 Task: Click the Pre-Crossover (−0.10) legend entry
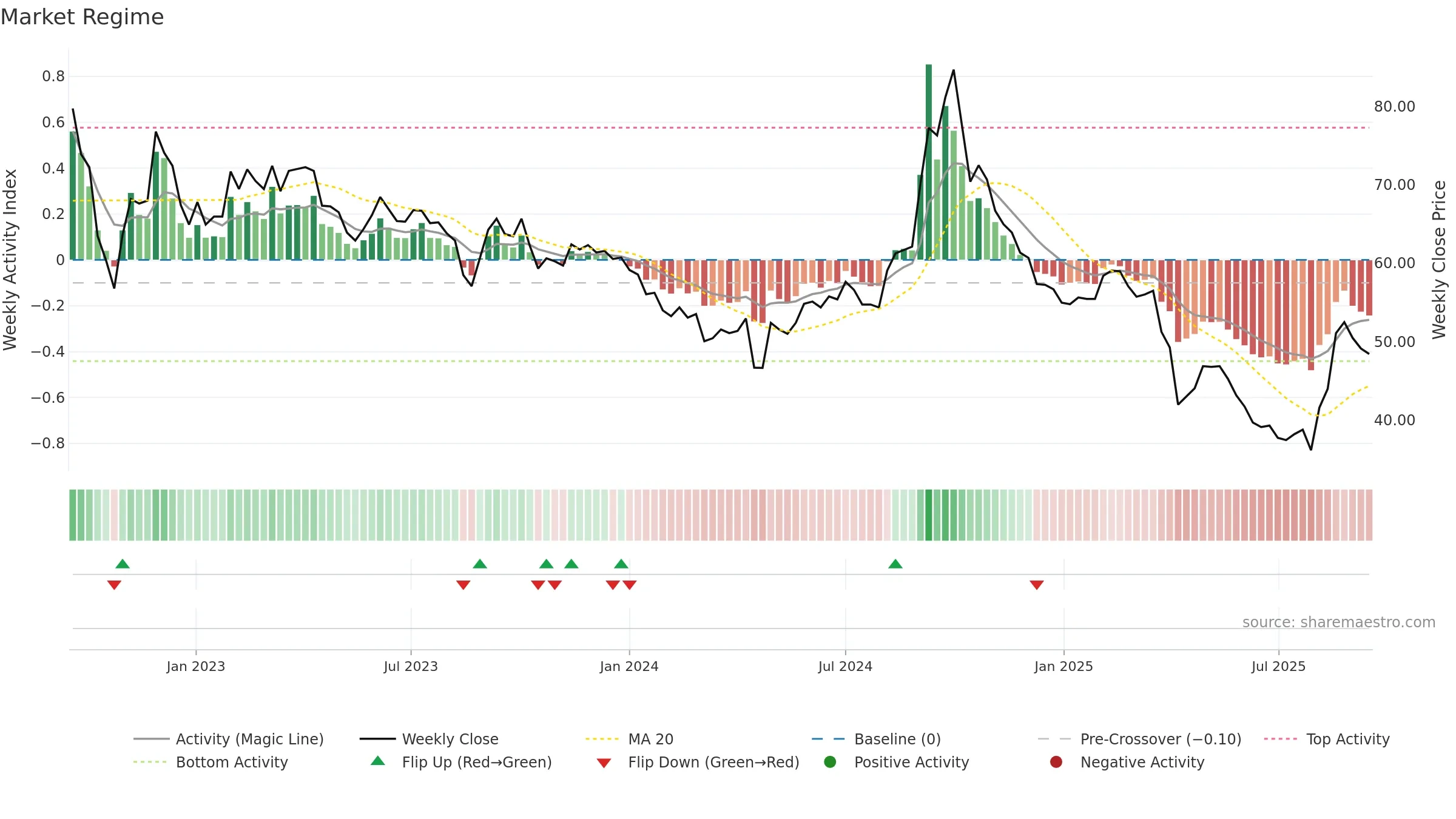pos(1139,739)
